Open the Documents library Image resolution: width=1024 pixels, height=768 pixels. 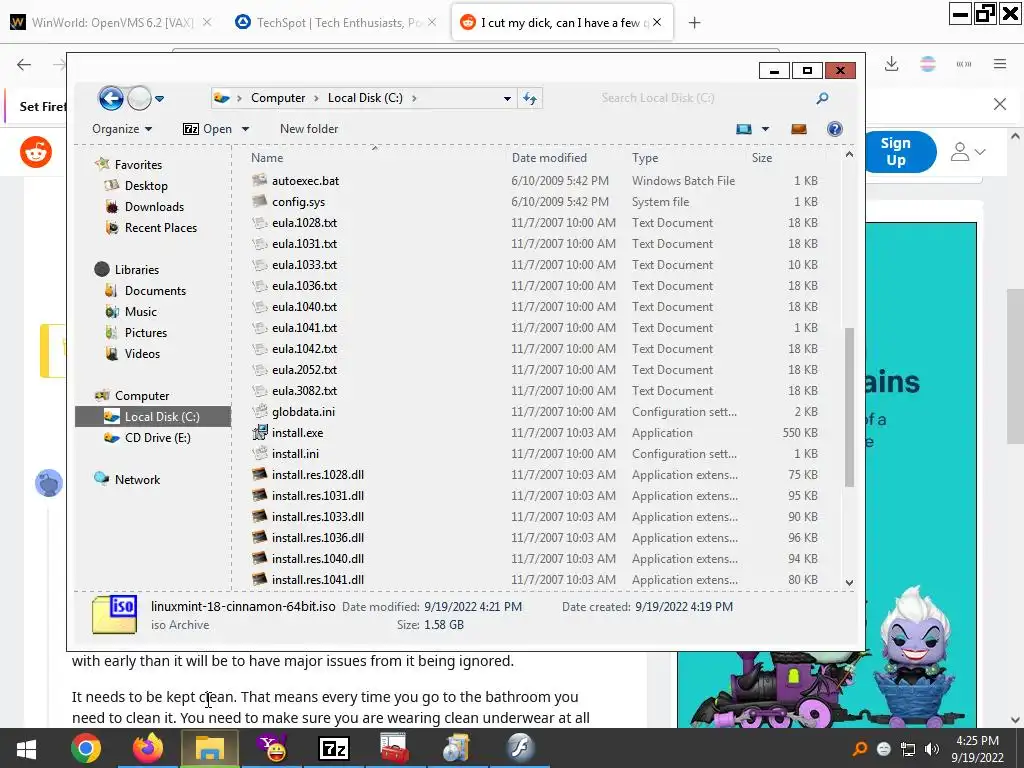coord(155,291)
